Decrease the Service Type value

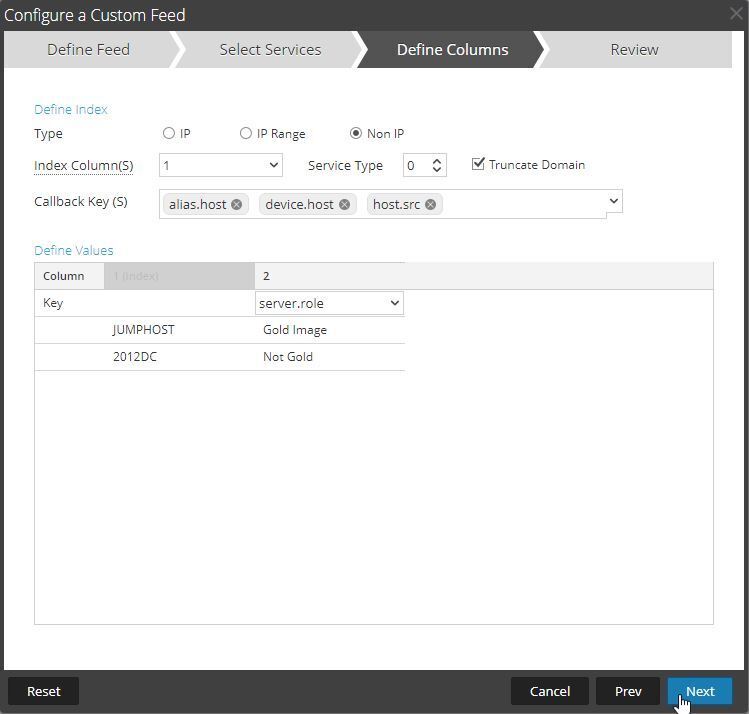pos(437,170)
